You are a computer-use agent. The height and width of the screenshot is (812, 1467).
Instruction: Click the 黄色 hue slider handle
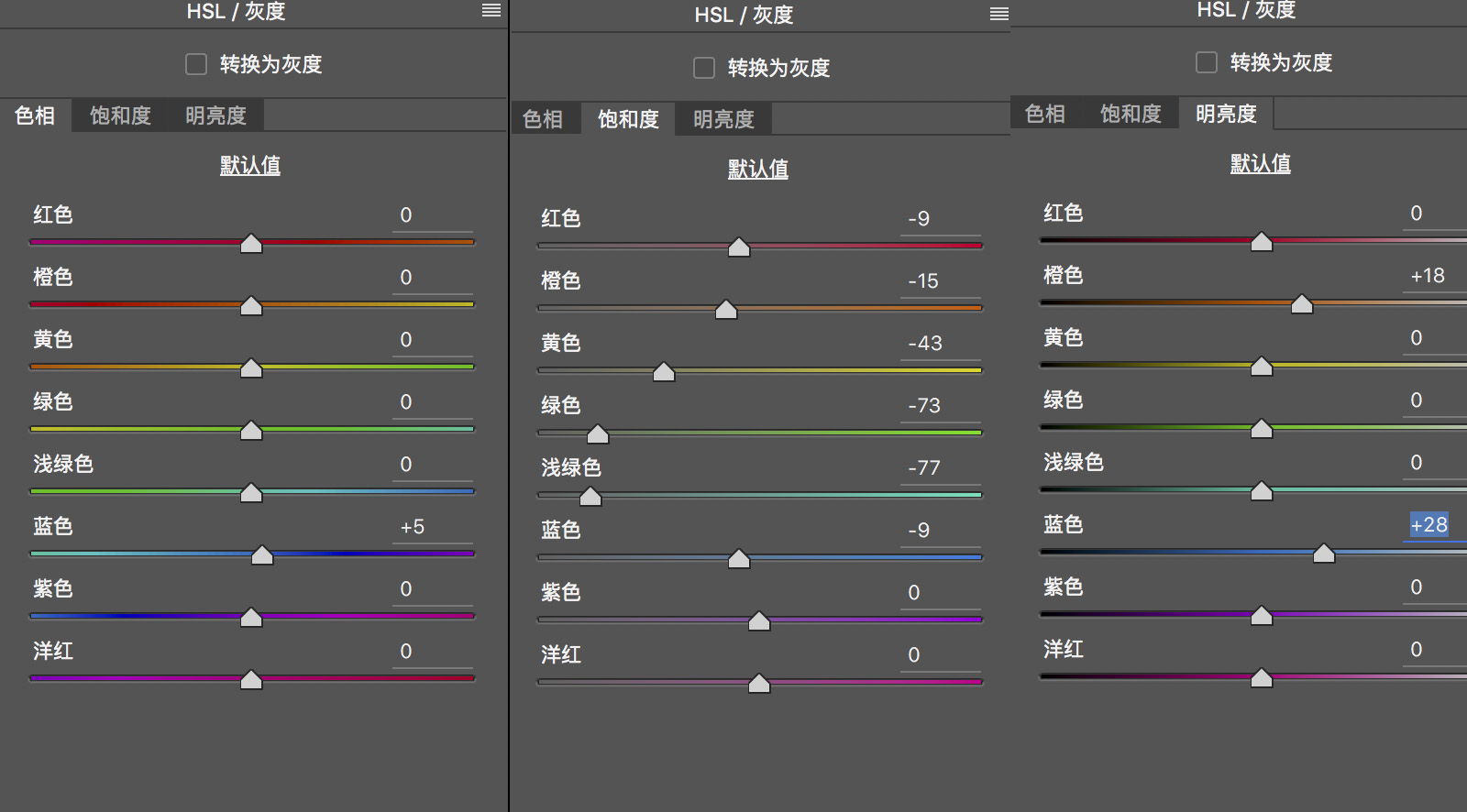pos(251,368)
